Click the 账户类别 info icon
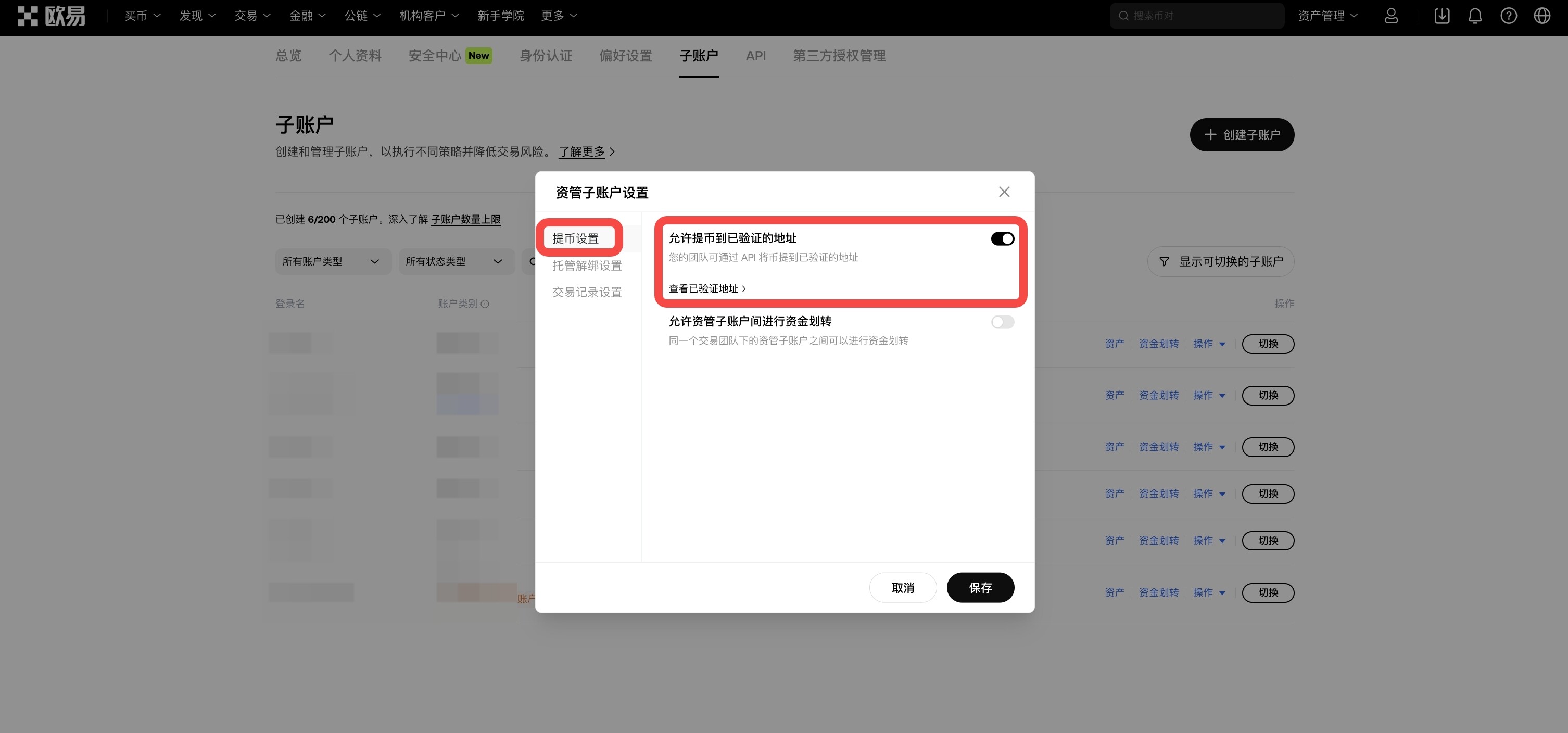Viewport: 1568px width, 733px height. click(485, 304)
